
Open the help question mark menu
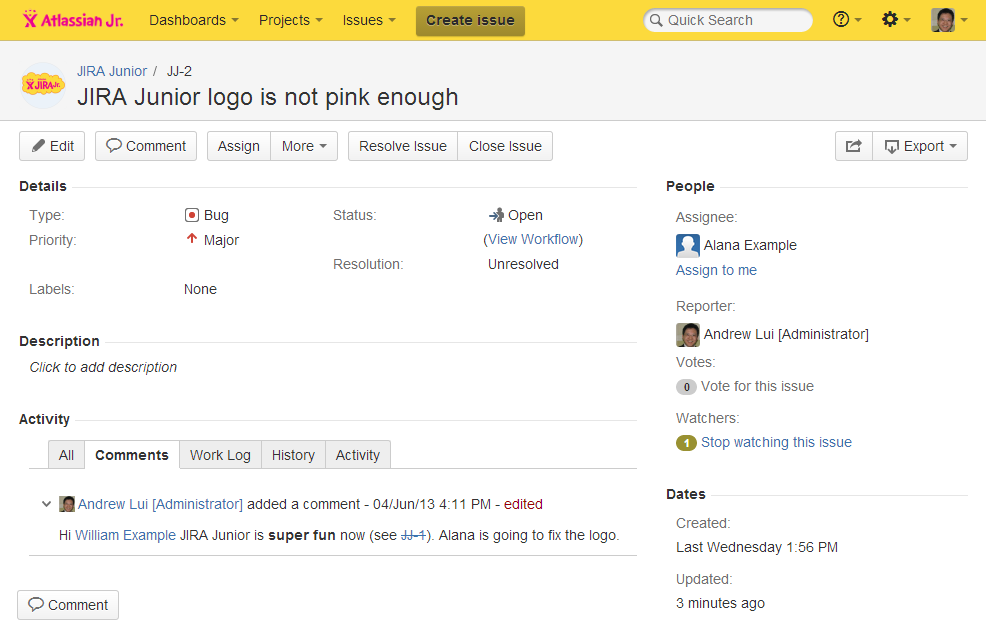pos(846,20)
